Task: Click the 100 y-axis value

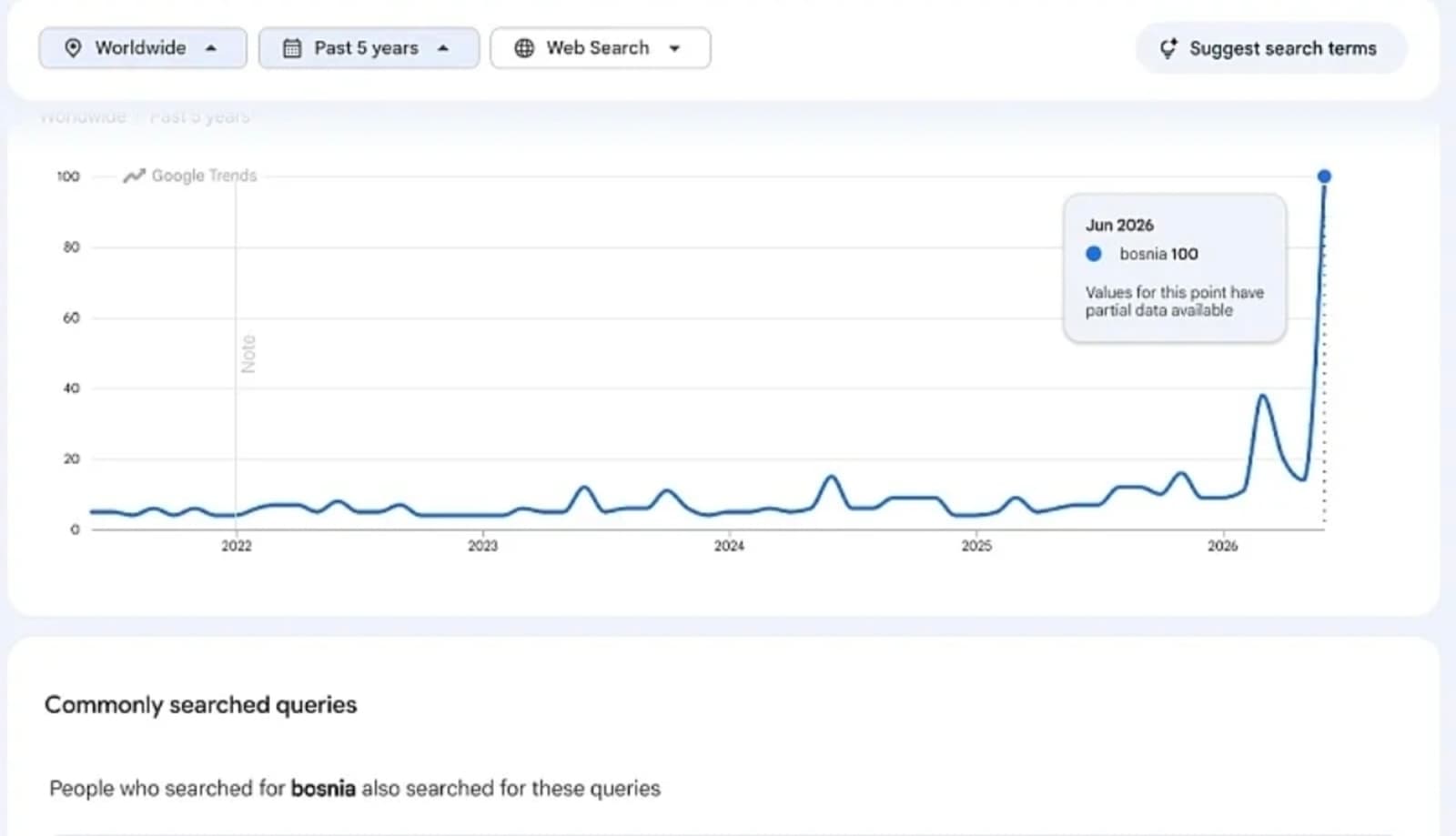Action: (x=68, y=176)
